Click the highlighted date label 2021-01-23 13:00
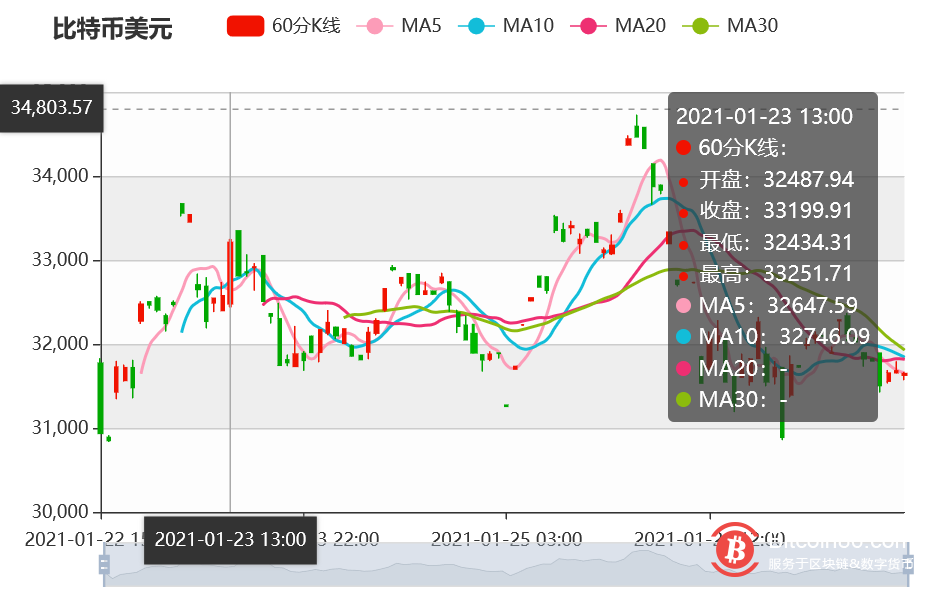 coord(230,539)
